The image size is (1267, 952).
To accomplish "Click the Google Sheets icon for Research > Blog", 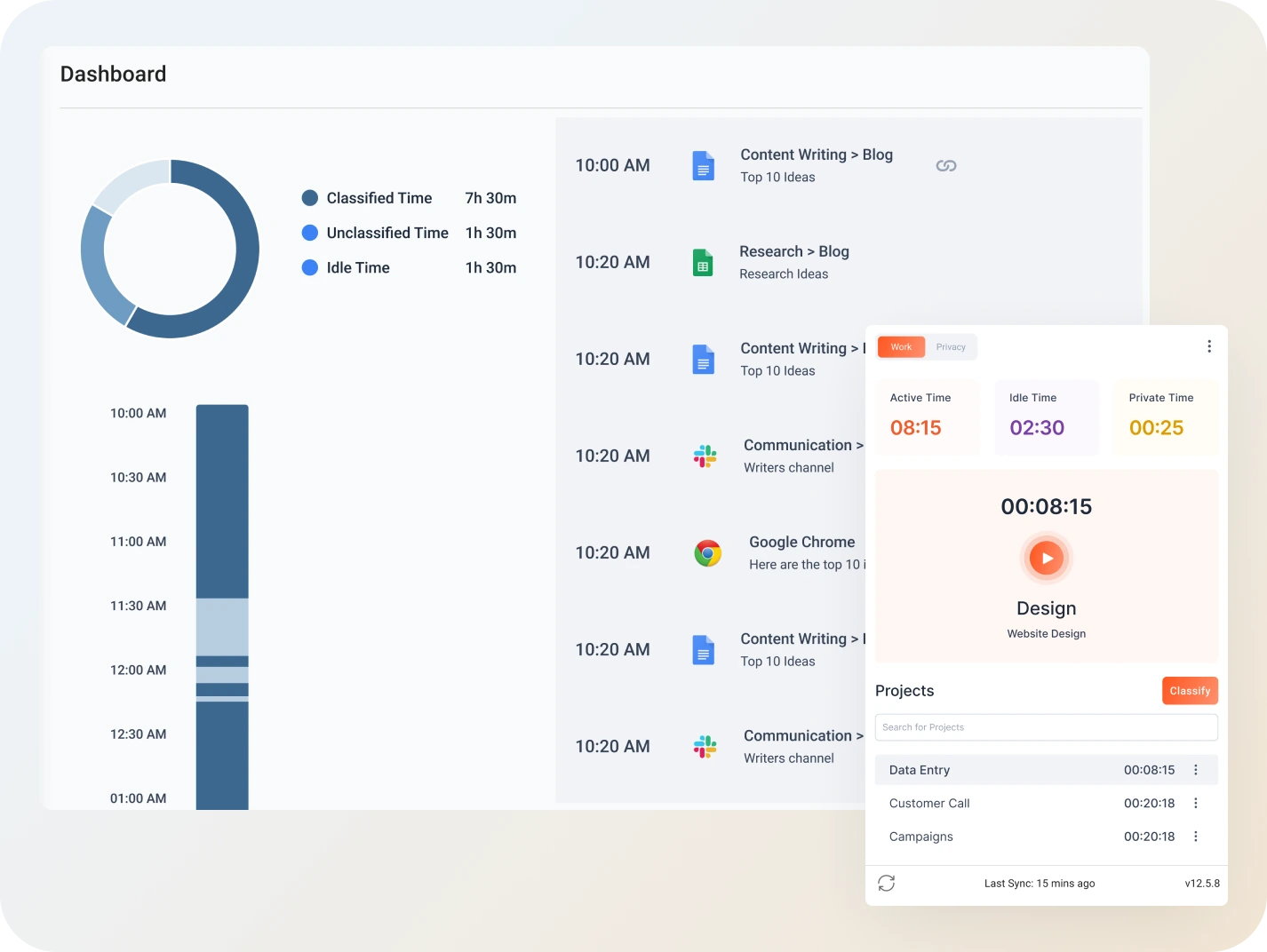I will click(x=703, y=263).
